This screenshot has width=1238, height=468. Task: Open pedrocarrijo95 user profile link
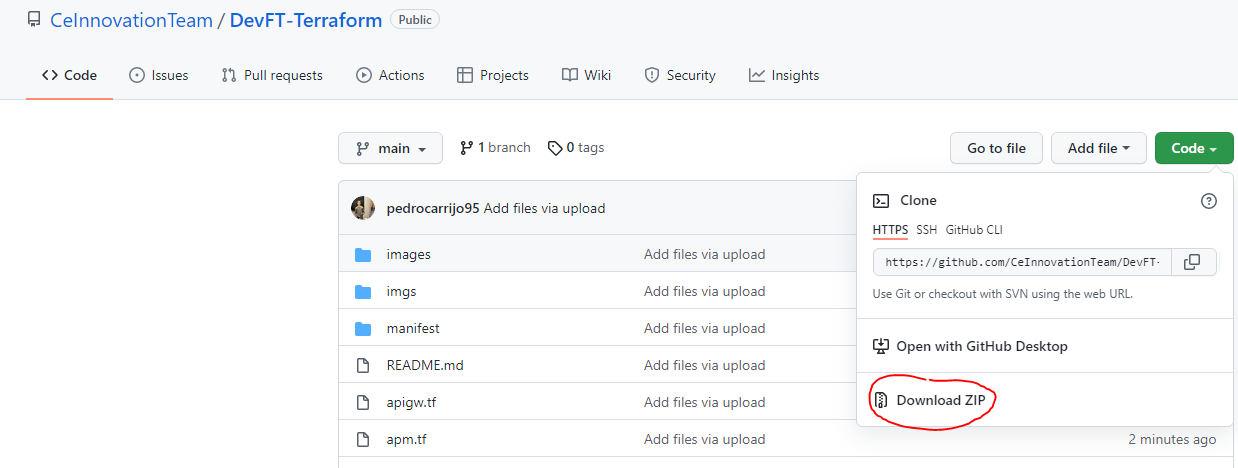coord(433,209)
